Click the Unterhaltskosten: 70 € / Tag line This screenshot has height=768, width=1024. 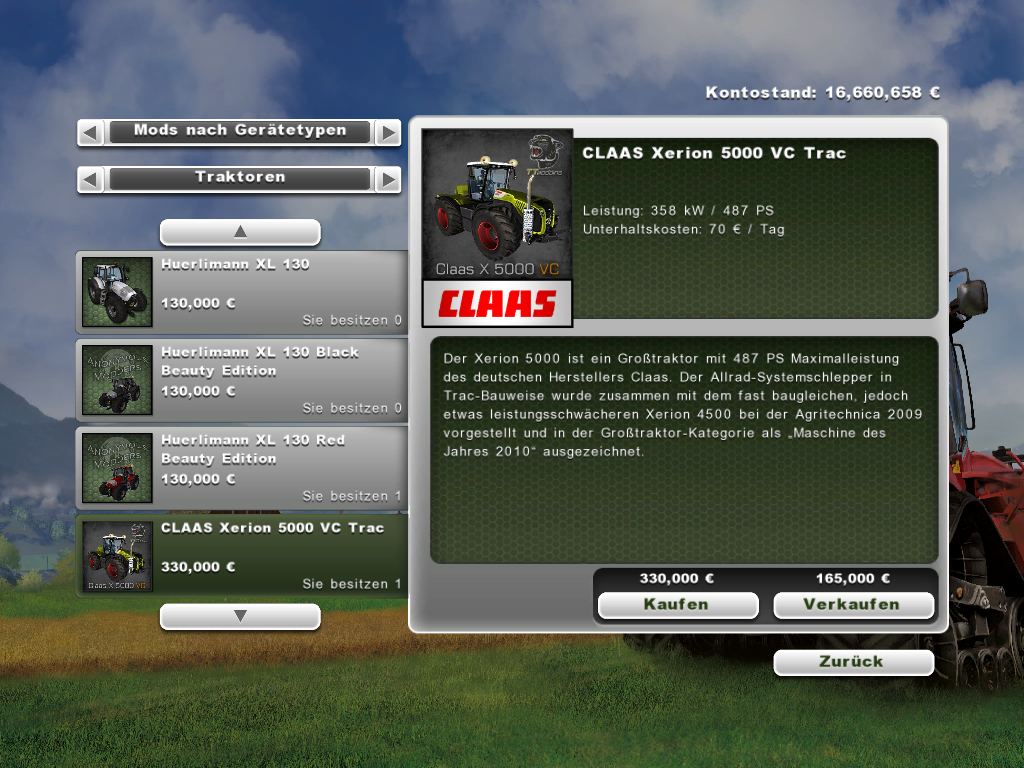coord(684,229)
